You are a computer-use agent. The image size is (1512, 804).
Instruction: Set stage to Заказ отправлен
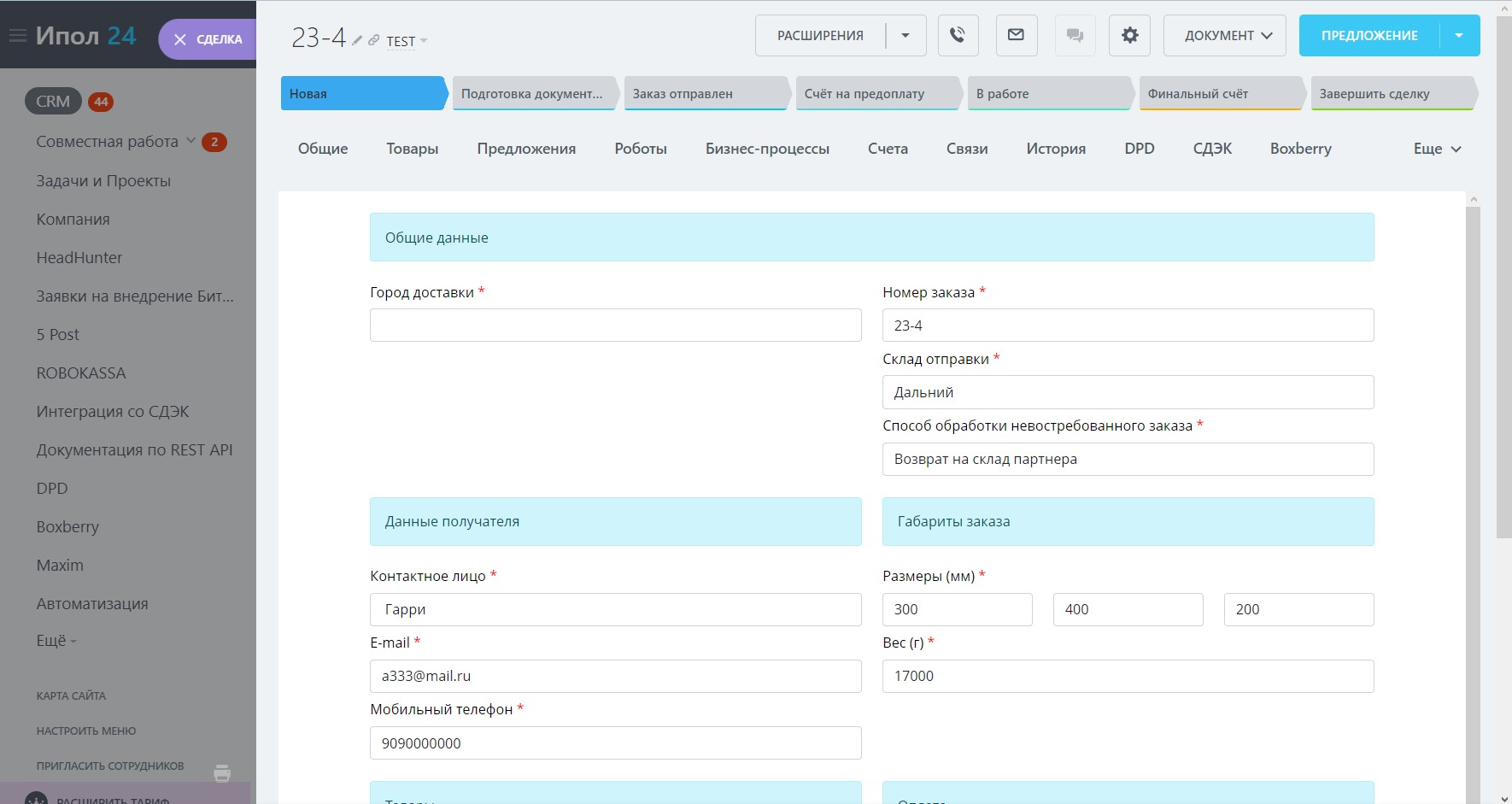point(705,94)
